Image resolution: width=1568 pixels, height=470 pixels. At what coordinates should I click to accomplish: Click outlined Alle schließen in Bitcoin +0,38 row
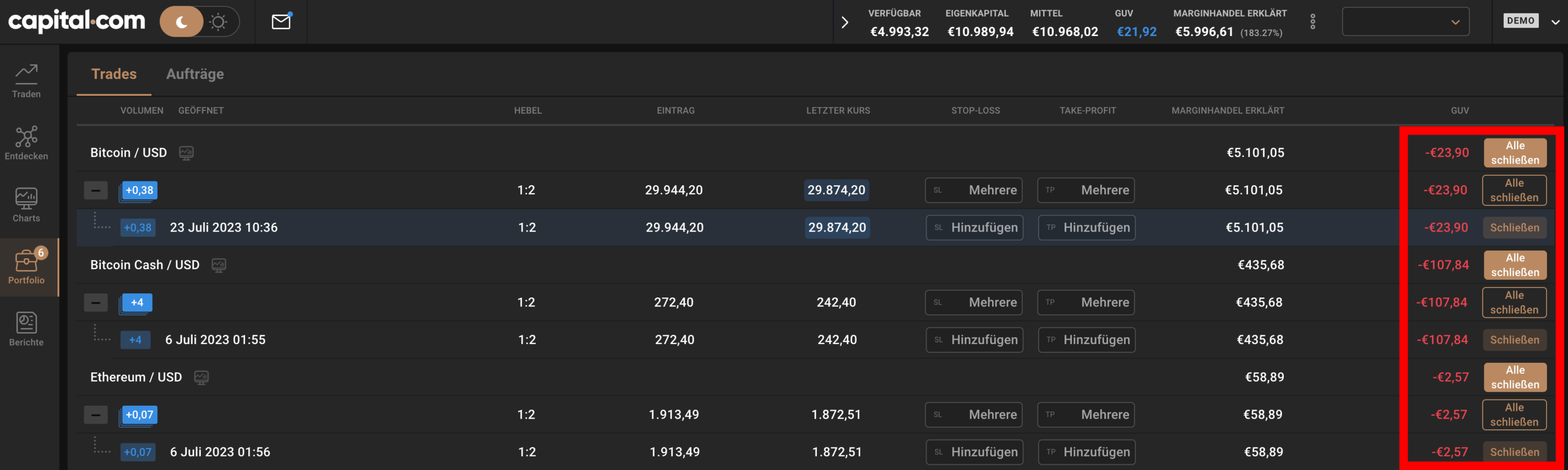[x=1515, y=190]
